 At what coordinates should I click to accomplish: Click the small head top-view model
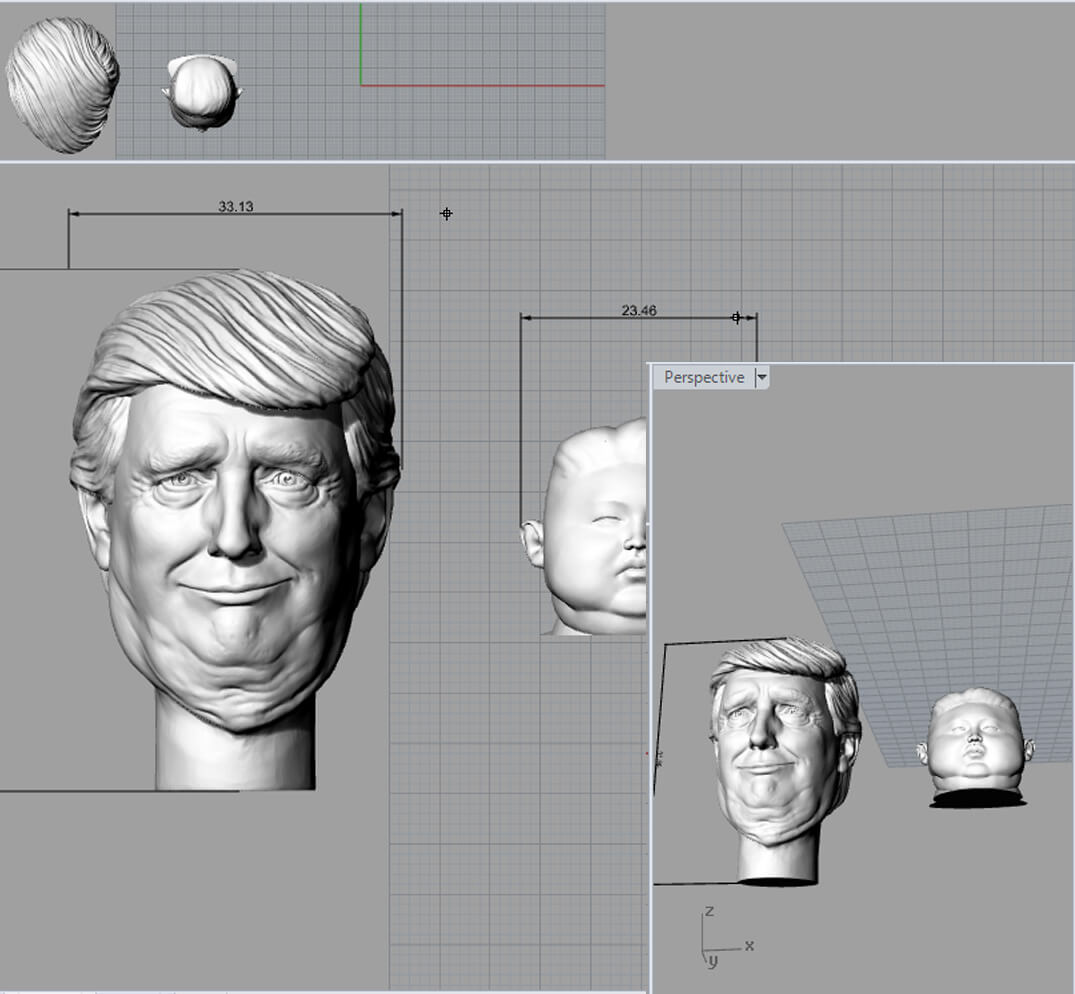pyautogui.click(x=203, y=91)
